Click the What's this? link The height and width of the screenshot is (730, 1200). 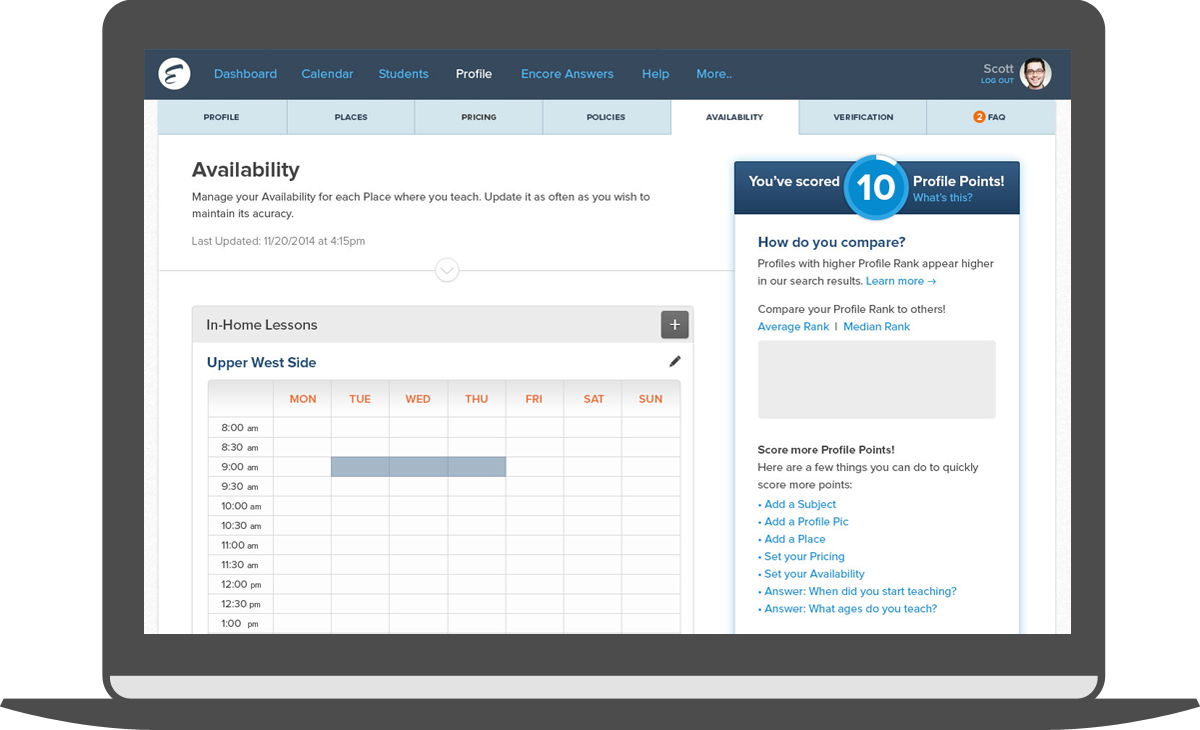click(x=942, y=198)
